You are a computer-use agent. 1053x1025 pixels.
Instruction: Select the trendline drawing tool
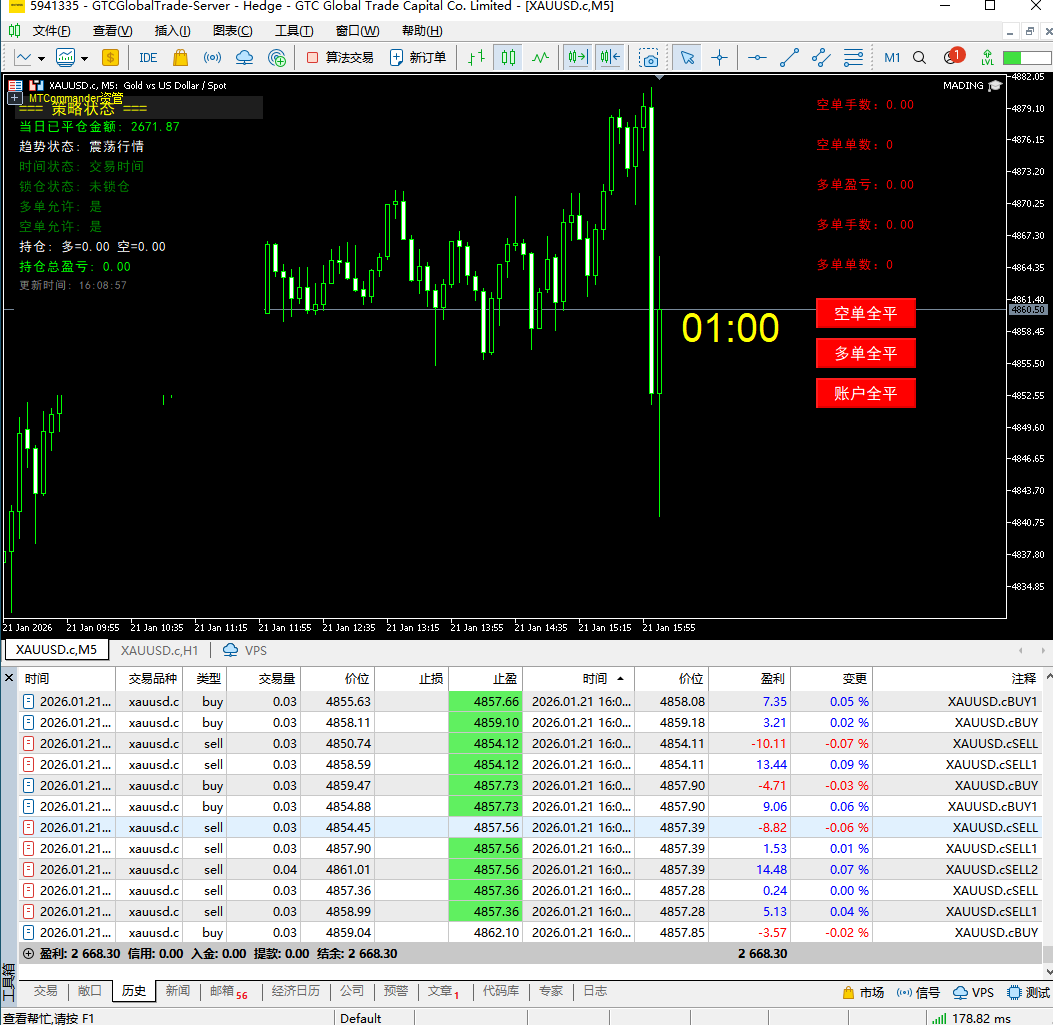point(789,58)
